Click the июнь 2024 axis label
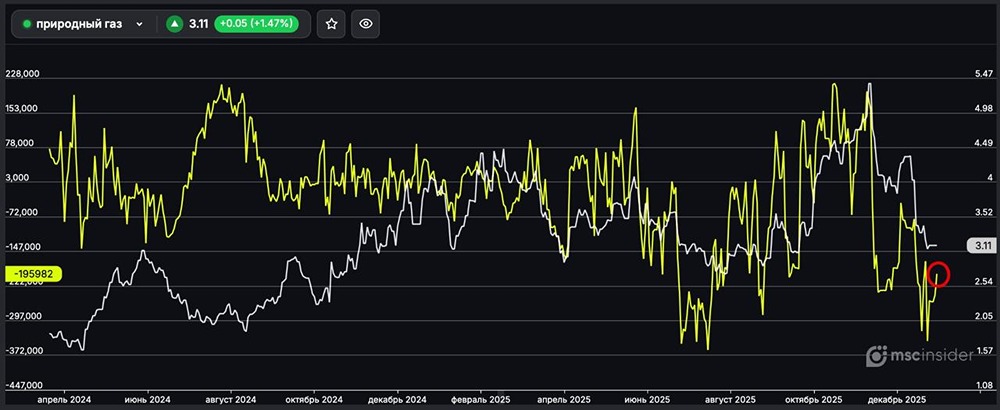Viewport: 1000px width, 410px height. tap(148, 399)
